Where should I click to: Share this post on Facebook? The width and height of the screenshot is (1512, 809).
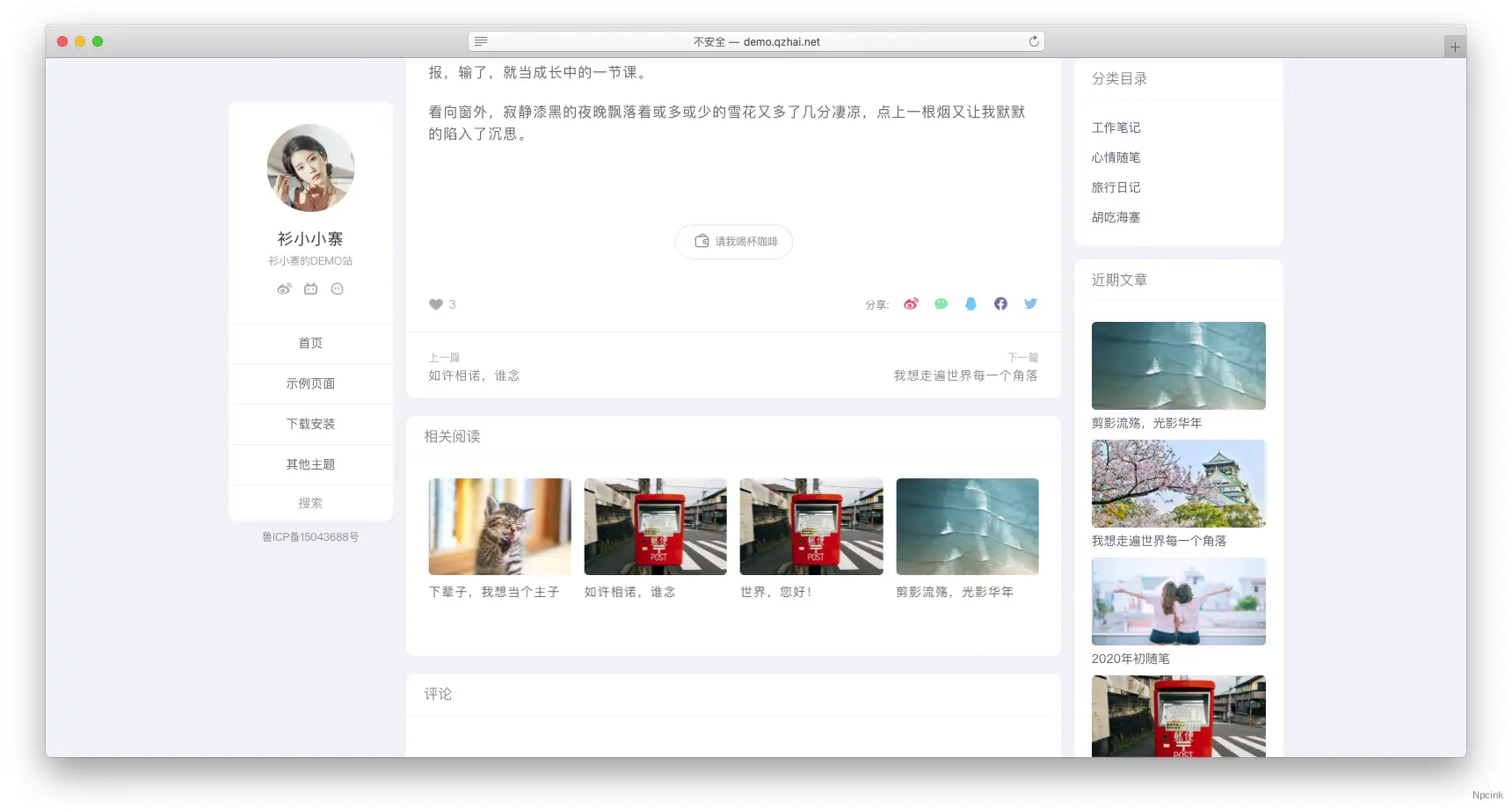1000,303
